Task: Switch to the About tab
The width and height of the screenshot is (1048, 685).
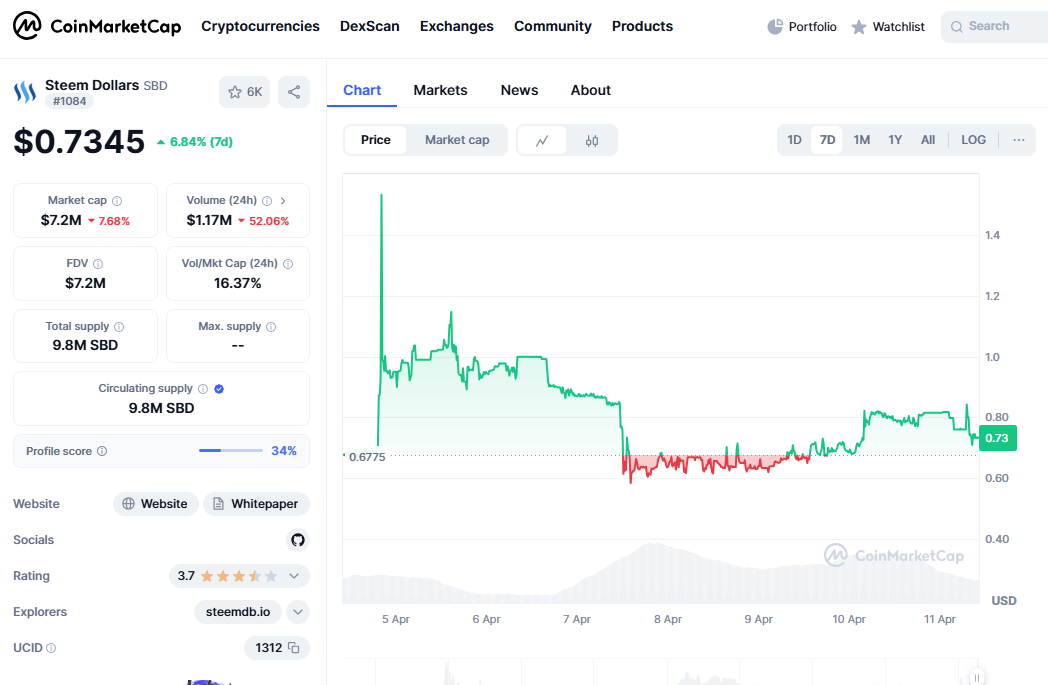Action: (591, 90)
